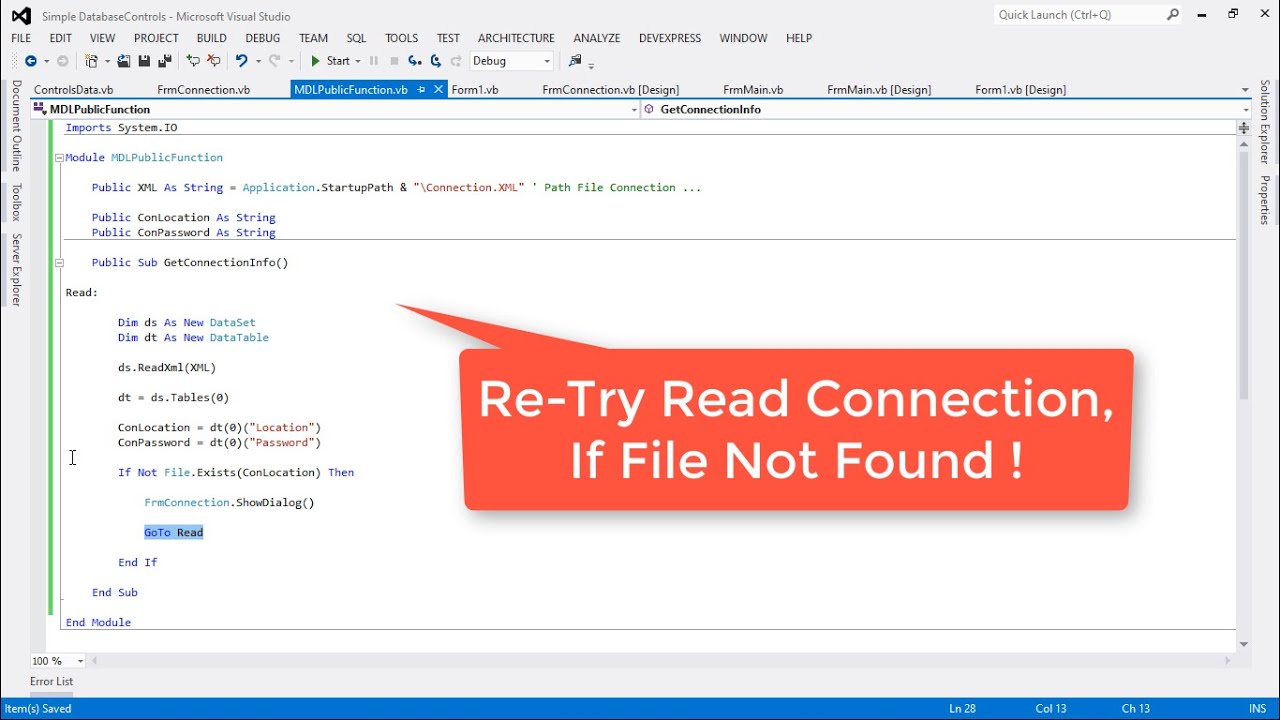Open the DEBUG menu
This screenshot has width=1280, height=720.
pyautogui.click(x=263, y=38)
